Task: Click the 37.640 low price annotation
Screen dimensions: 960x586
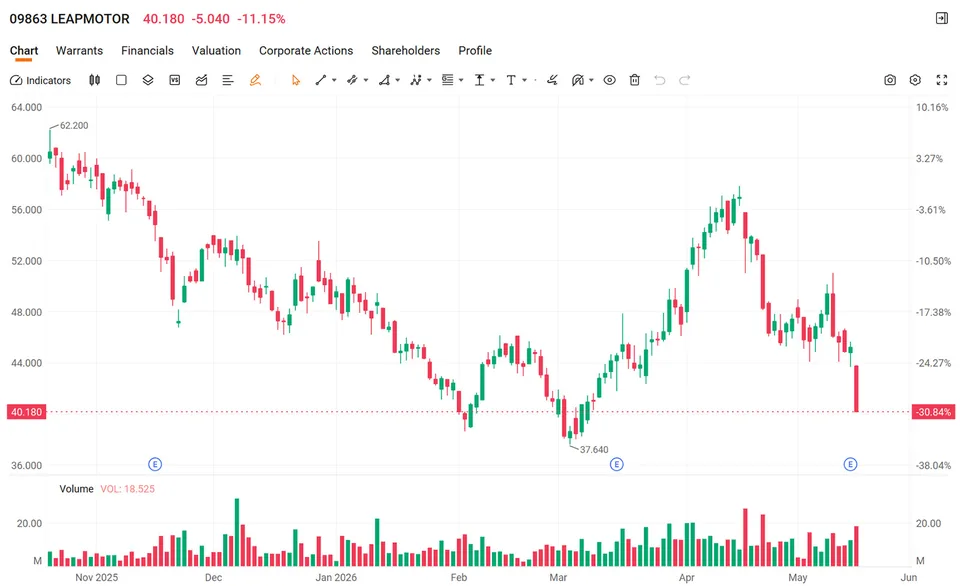Action: coord(594,449)
